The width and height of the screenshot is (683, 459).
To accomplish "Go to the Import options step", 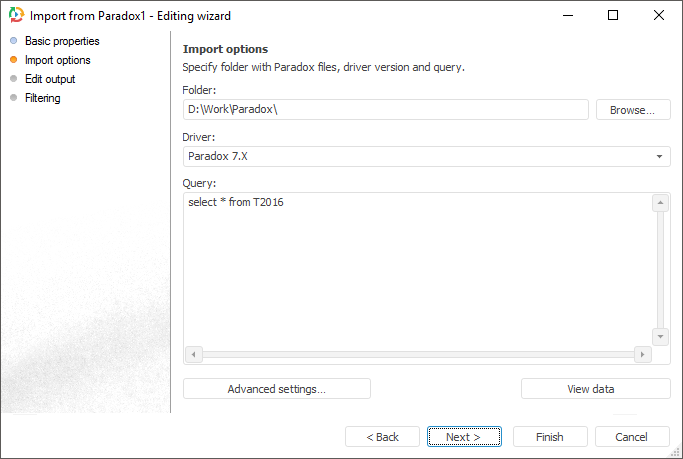I will 57,60.
